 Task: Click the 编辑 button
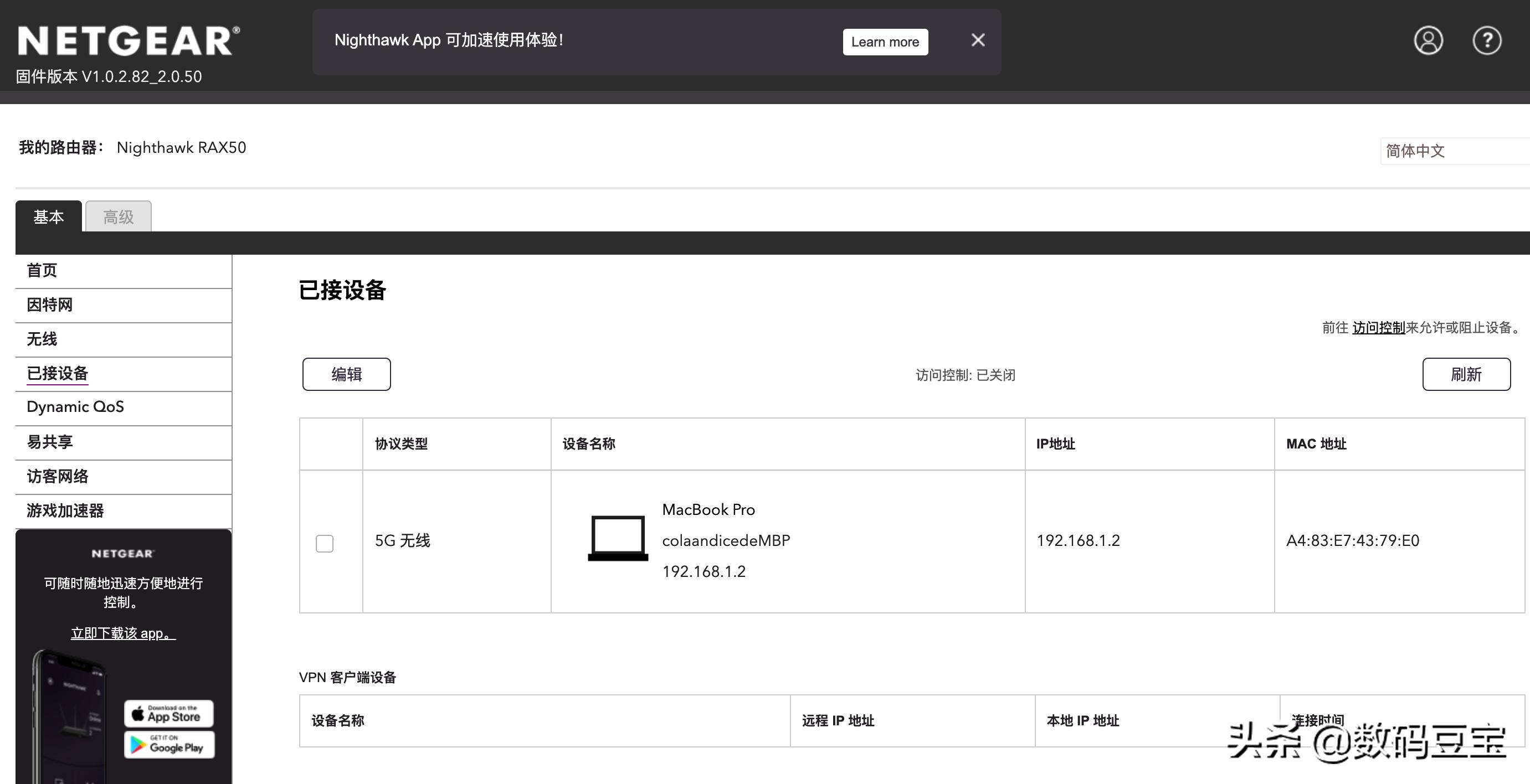(346, 374)
